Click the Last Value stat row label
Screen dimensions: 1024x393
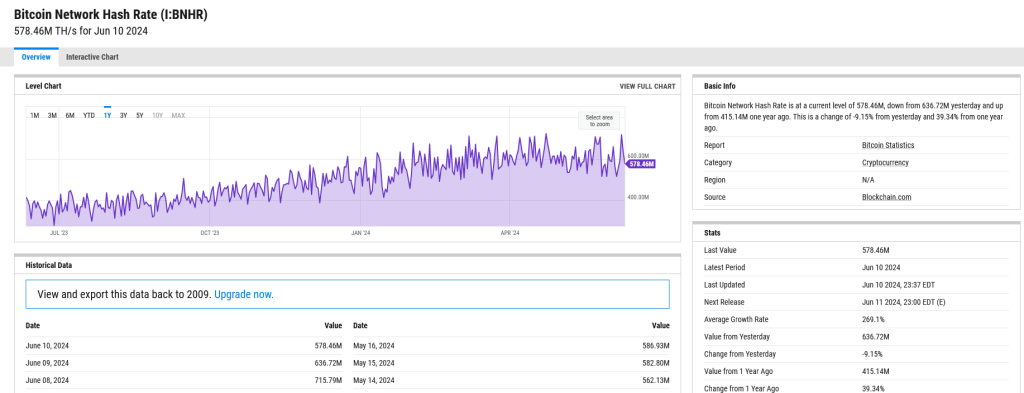(720, 250)
